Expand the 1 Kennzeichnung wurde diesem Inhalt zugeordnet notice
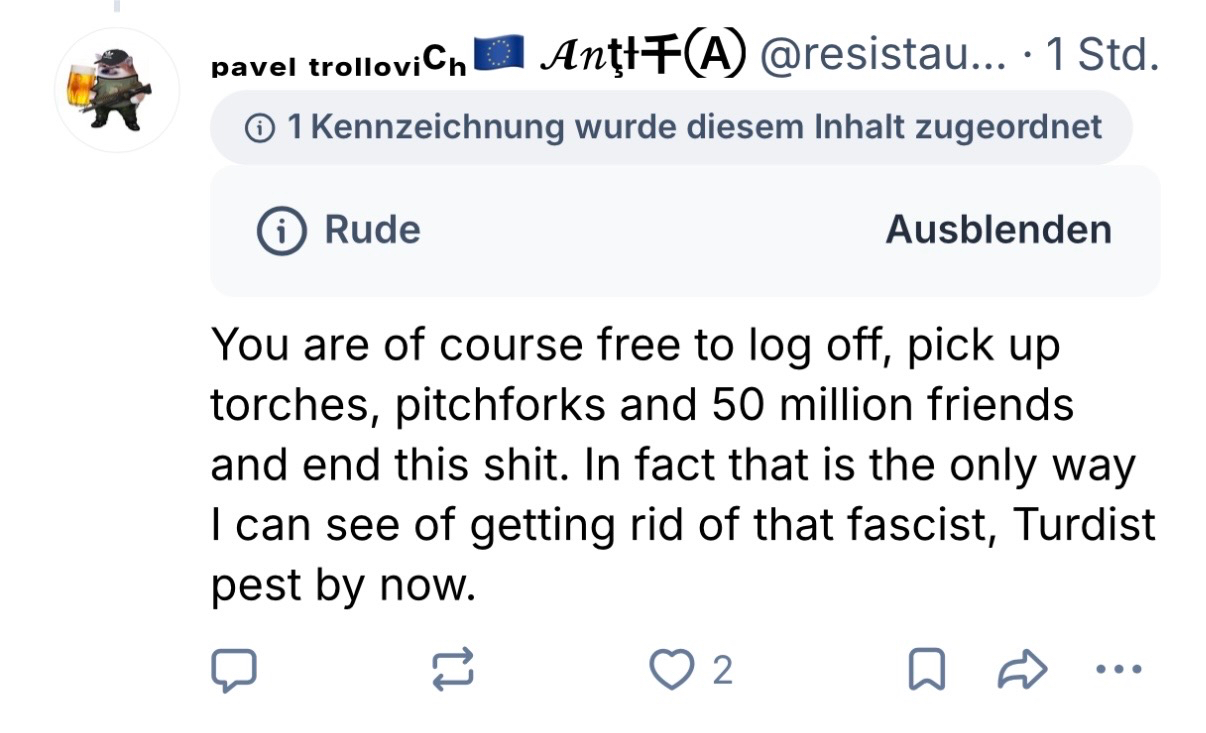The height and width of the screenshot is (733, 1206). pyautogui.click(x=670, y=128)
